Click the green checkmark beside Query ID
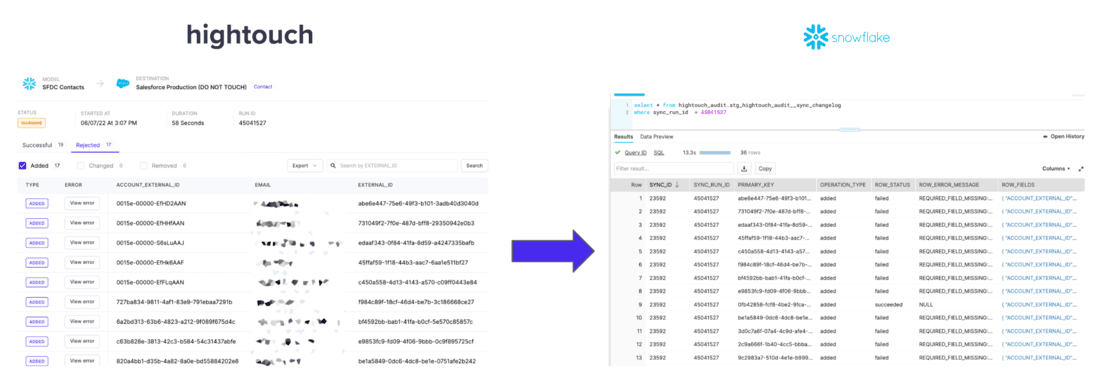The image size is (1120, 385). 618,152
